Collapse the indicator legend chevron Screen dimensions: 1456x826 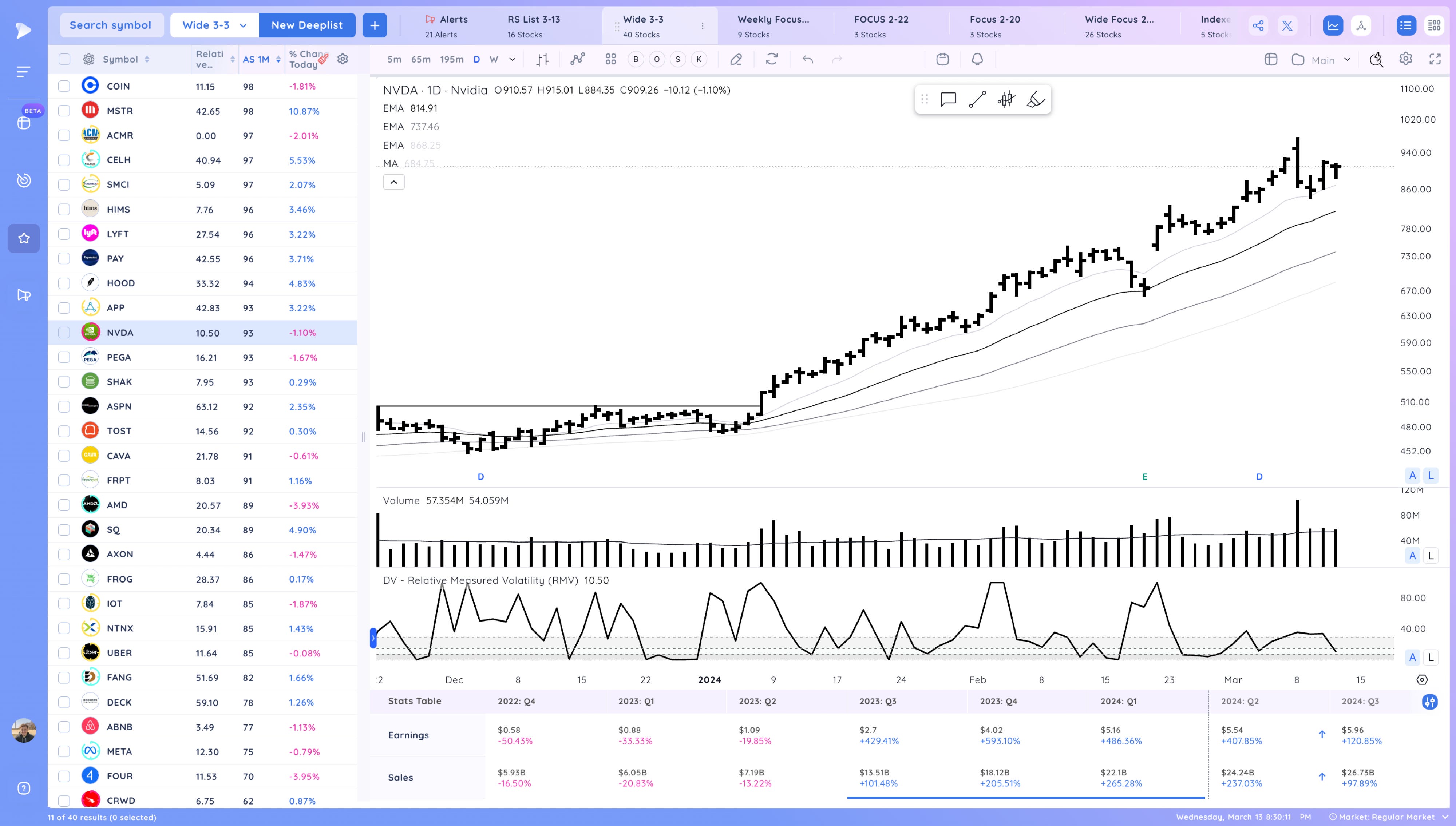point(394,182)
